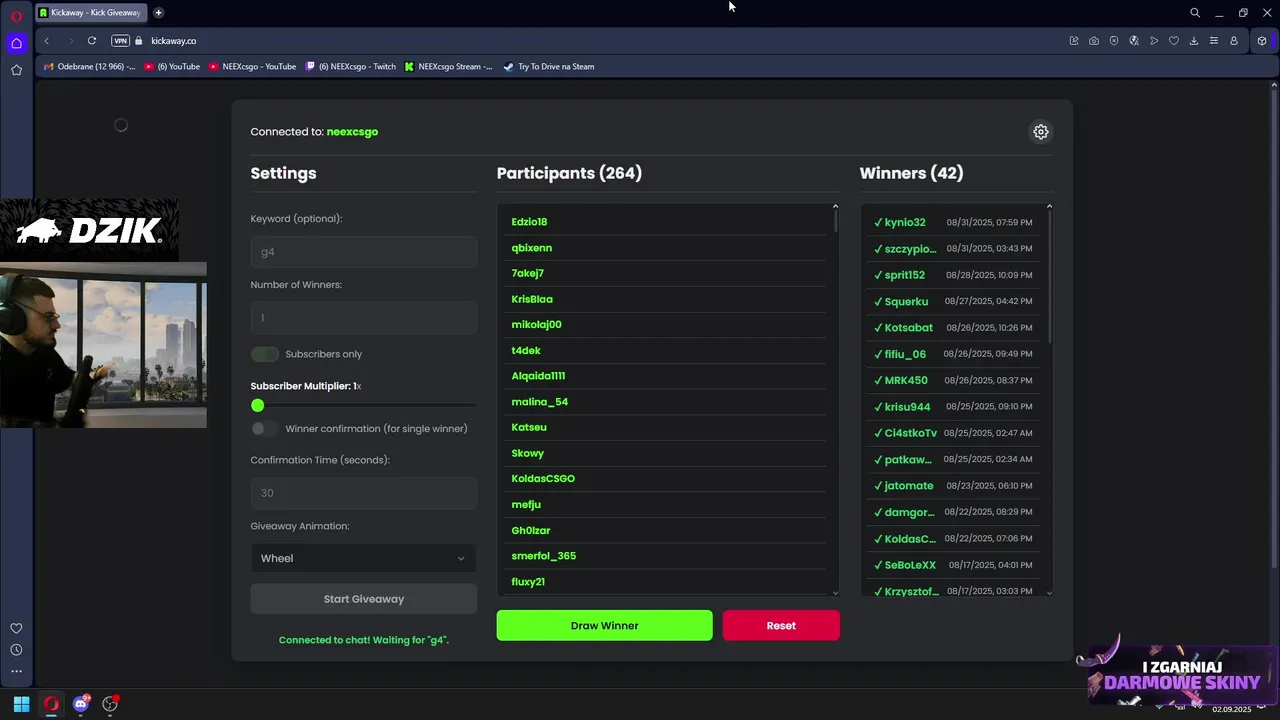Toggle Winner confirmation switch
Screen dimensions: 1280x720
click(265, 428)
